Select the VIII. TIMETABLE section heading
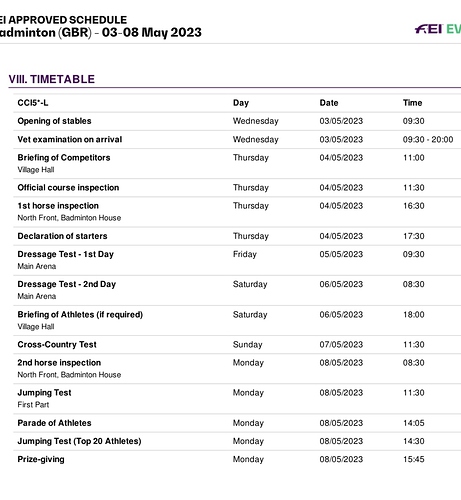The image size is (461, 500). (52, 79)
